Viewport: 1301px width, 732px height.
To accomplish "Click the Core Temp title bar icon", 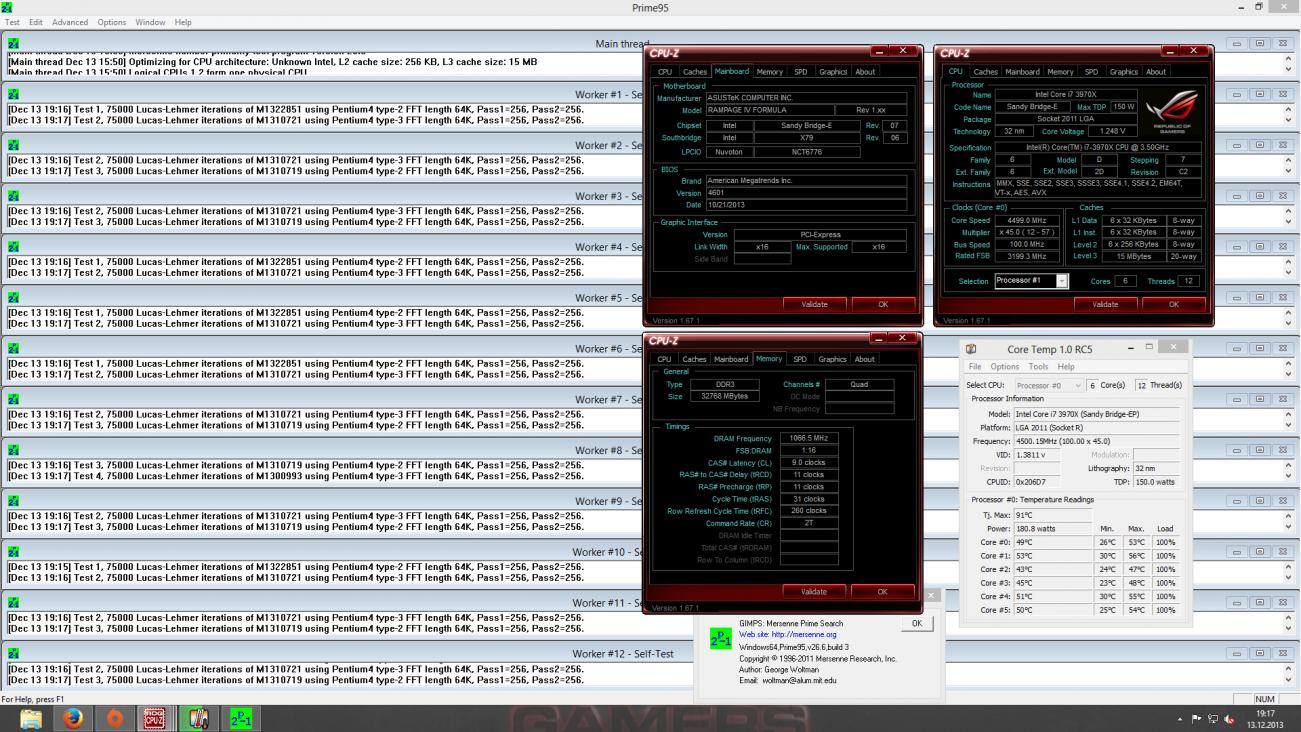I will (971, 349).
